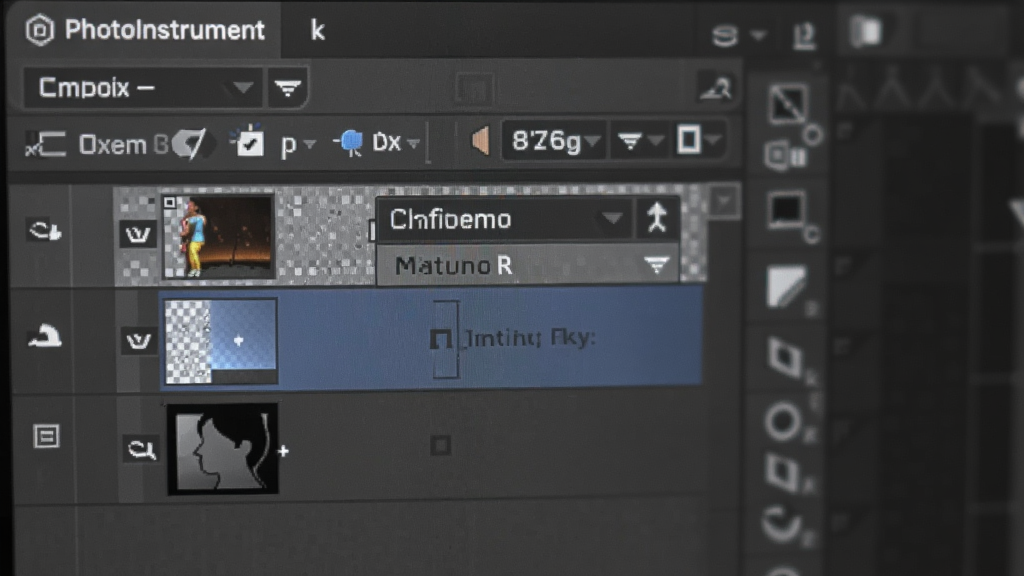
Task: Click the Jmtihq Fky: layer label
Action: point(529,338)
